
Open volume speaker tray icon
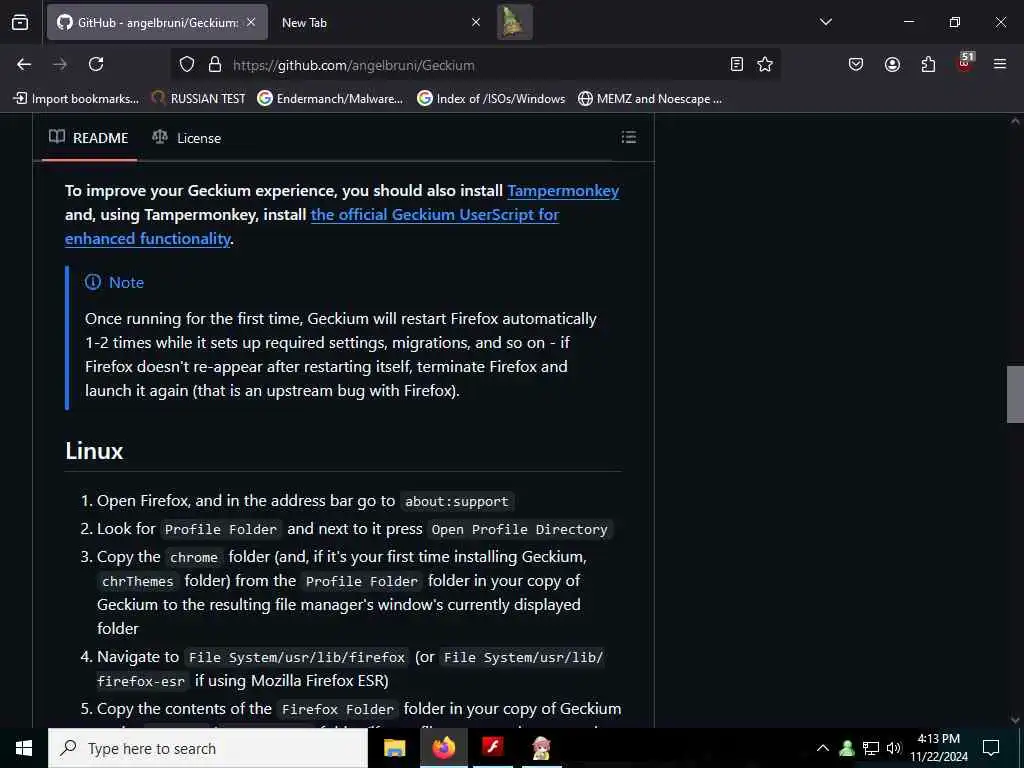(894, 748)
